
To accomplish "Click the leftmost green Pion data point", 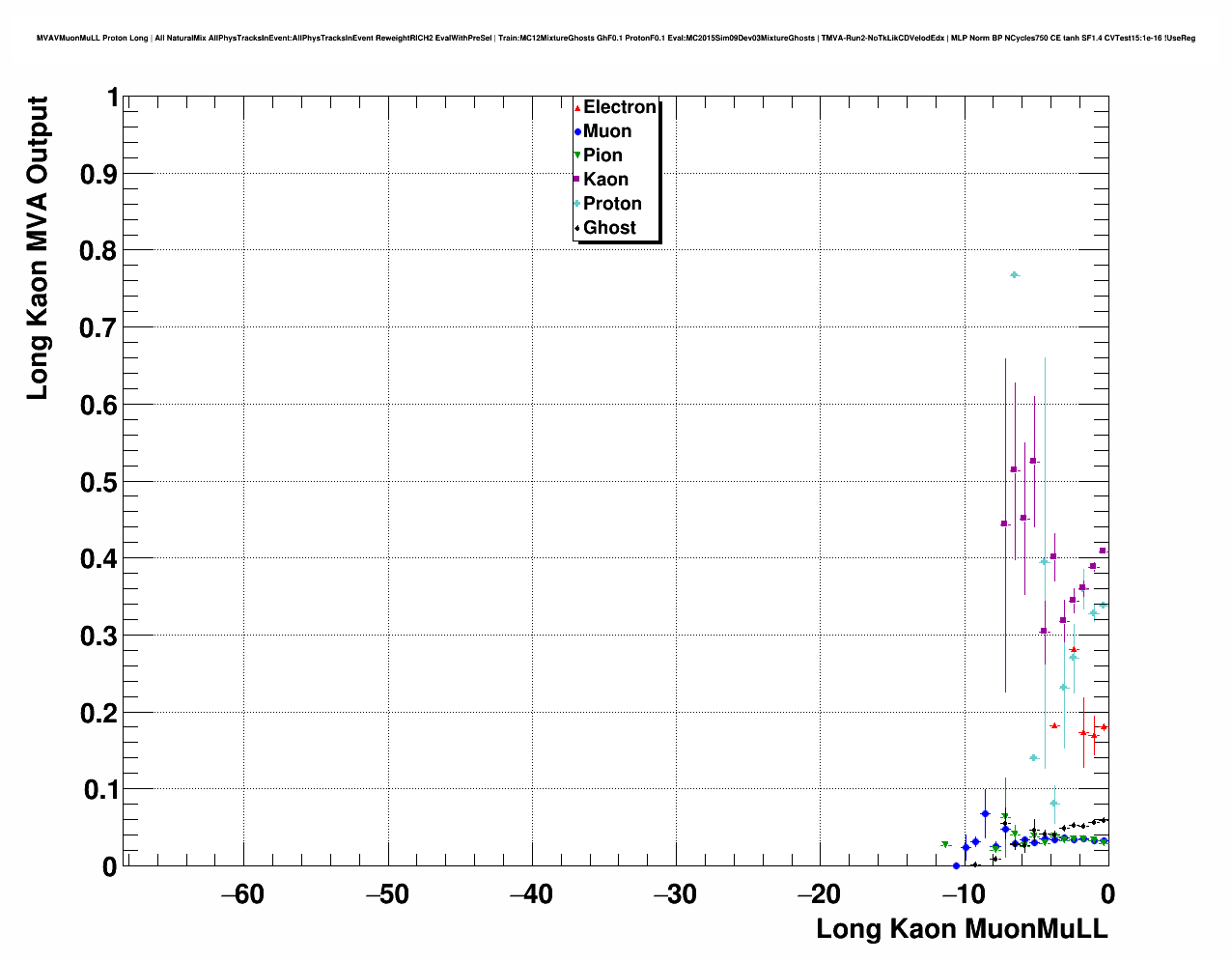I will pyautogui.click(x=945, y=844).
